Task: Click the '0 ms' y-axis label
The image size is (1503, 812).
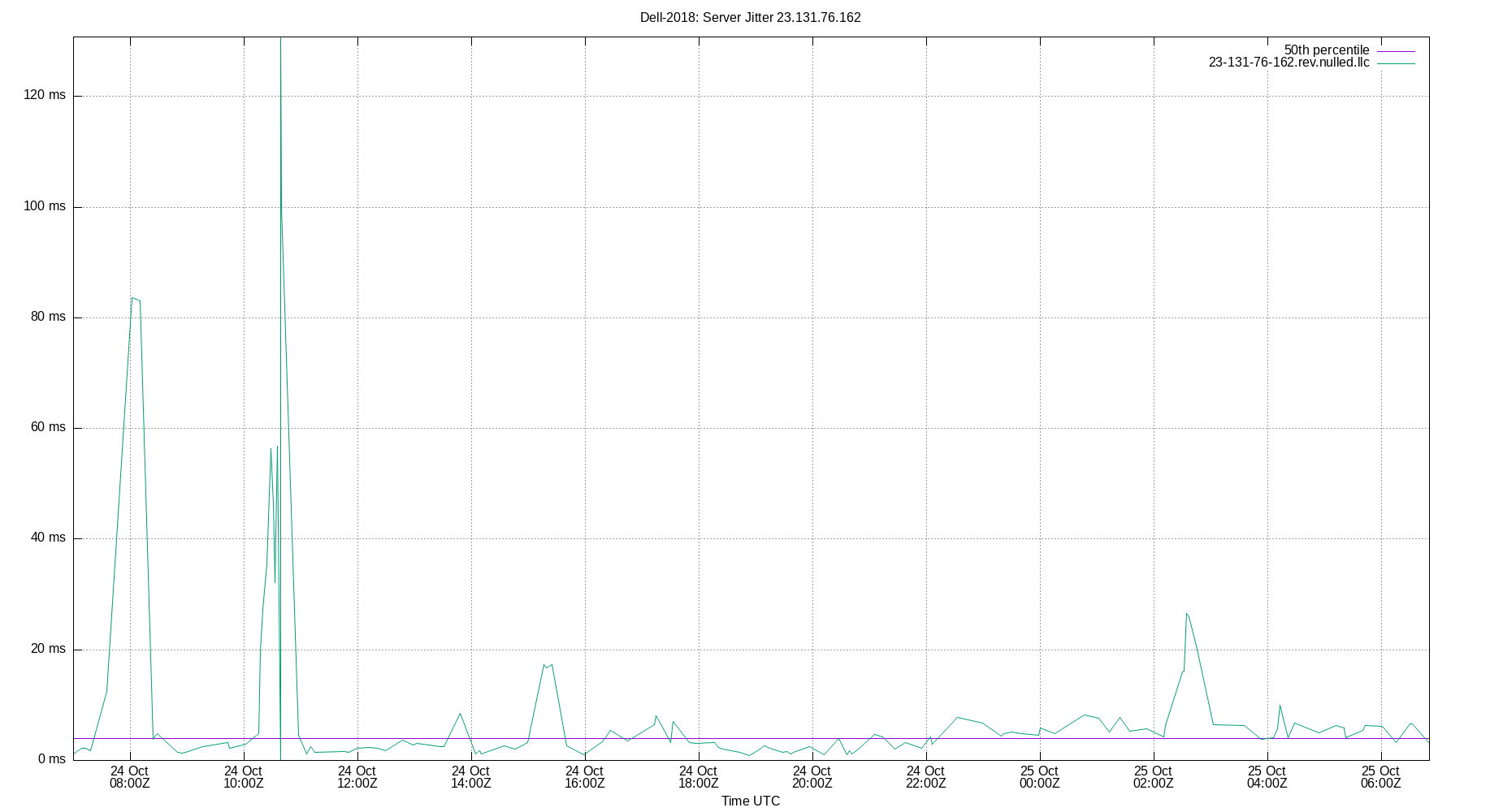Action: point(51,759)
